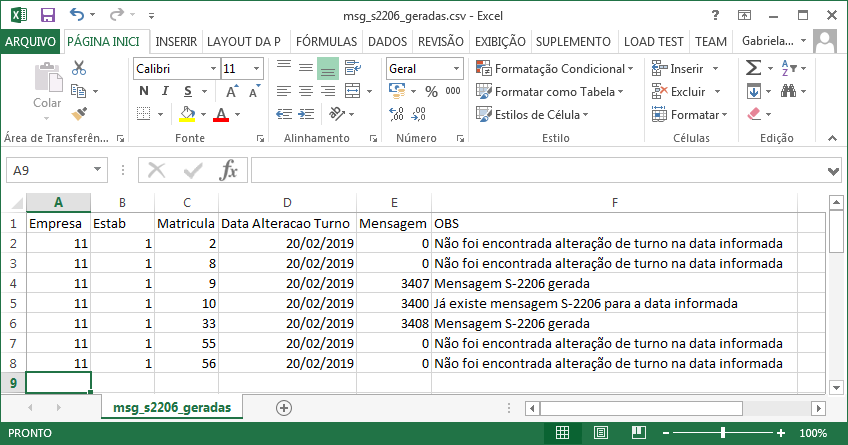Toggle bottom align button in the ribbon
The height and width of the screenshot is (445, 848).
[328, 68]
